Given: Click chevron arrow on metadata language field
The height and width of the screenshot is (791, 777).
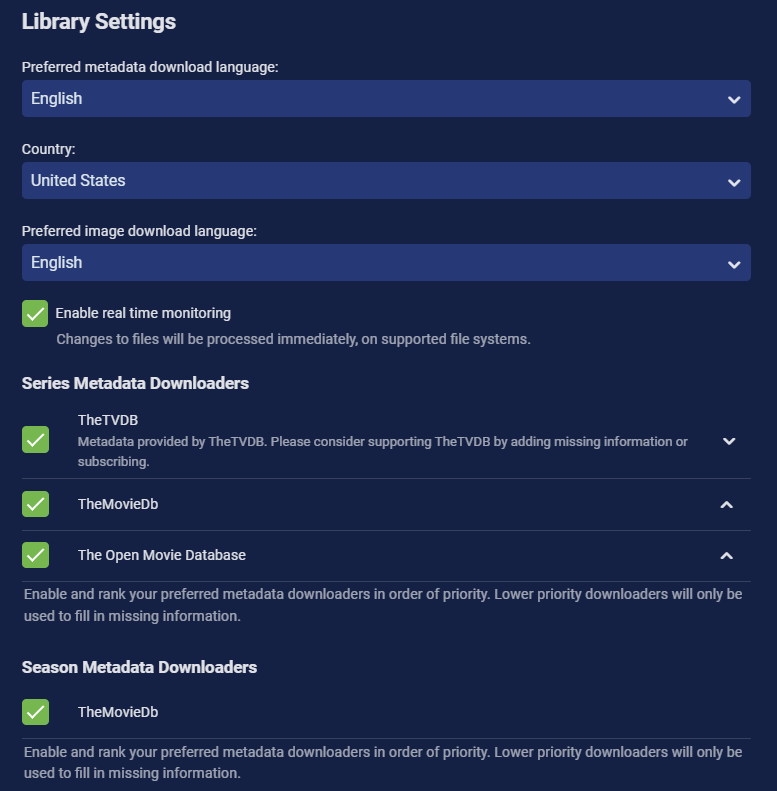Looking at the screenshot, I should click(734, 100).
